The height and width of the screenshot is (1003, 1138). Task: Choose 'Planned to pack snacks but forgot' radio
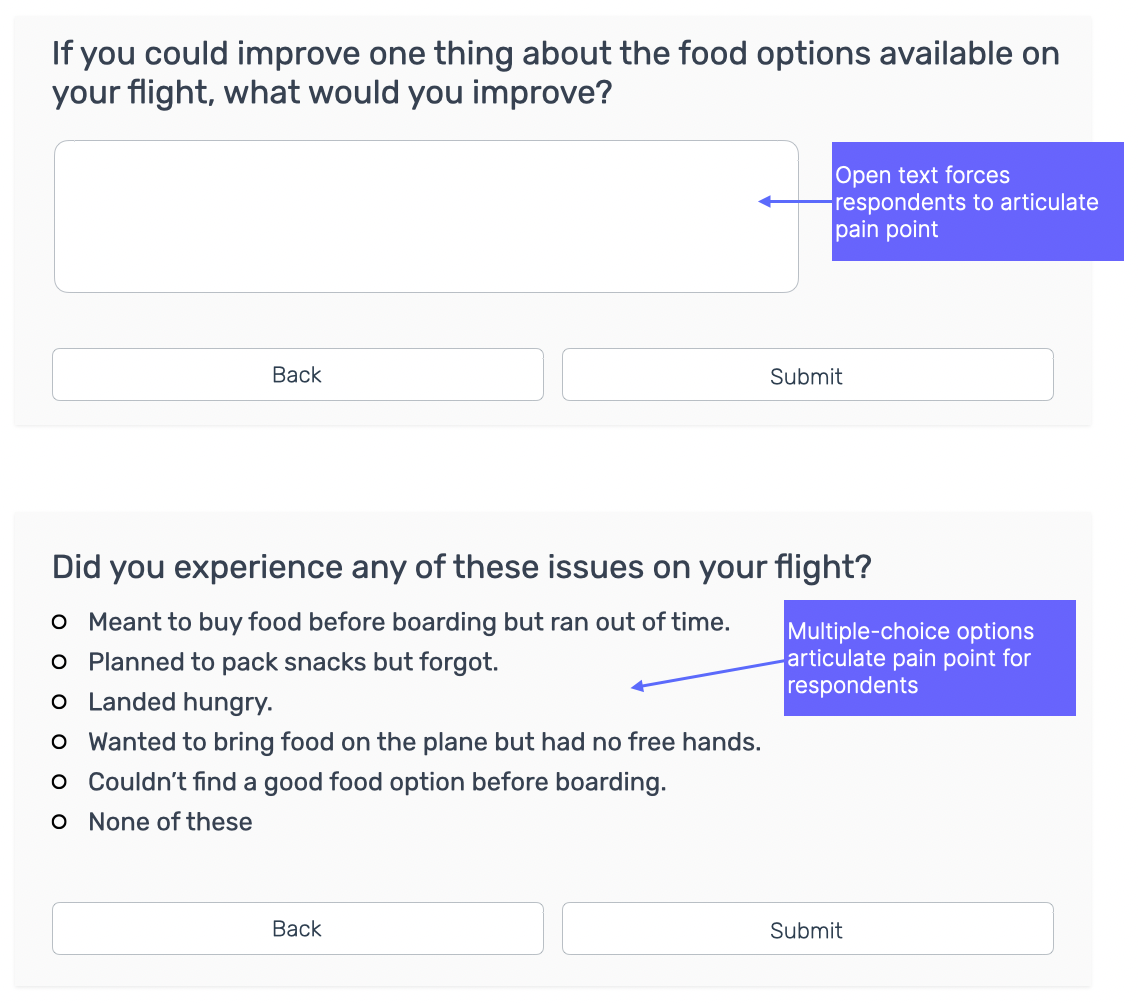click(x=59, y=662)
